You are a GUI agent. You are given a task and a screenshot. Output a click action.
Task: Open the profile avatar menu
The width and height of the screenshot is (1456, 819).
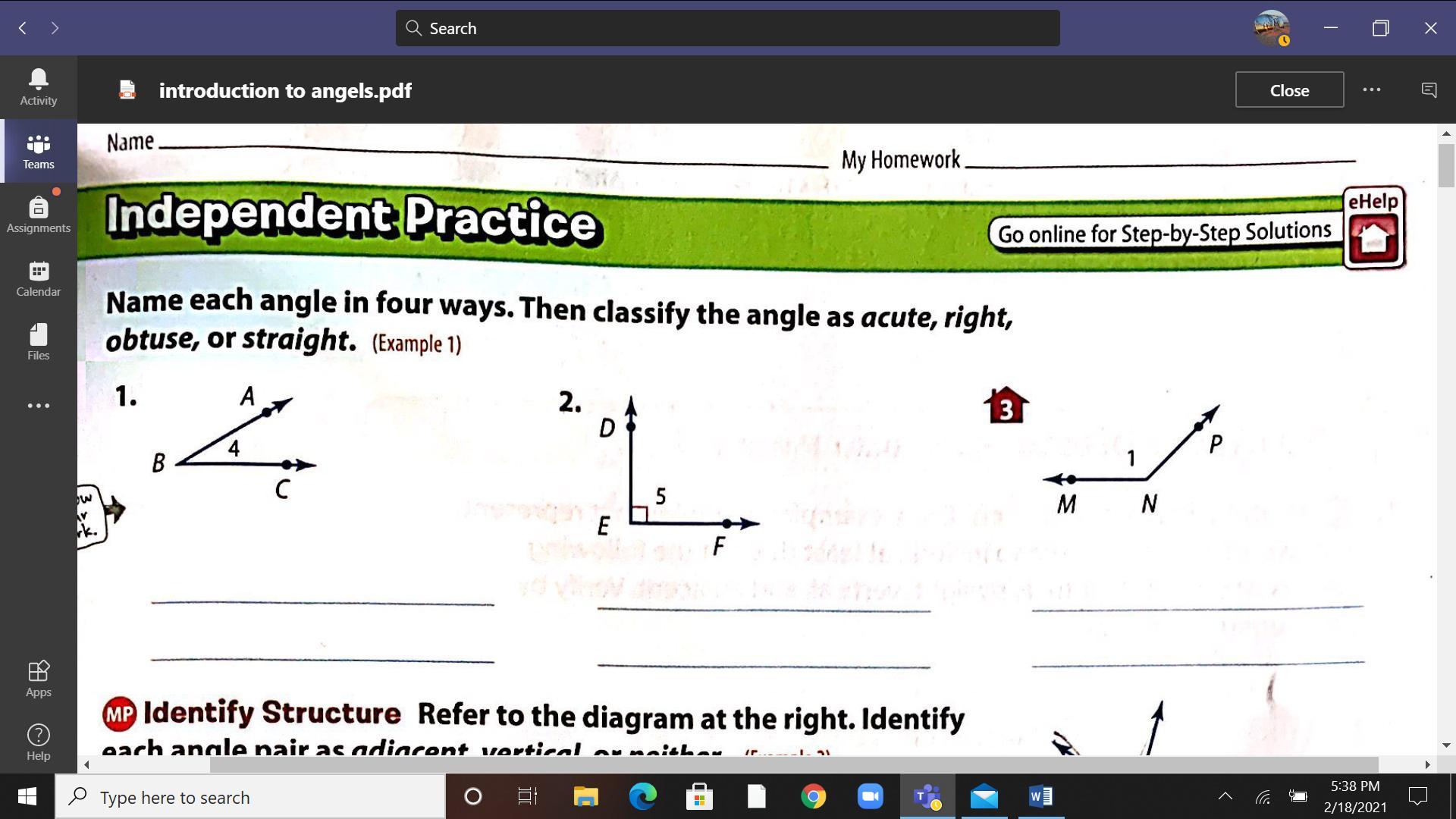pyautogui.click(x=1271, y=28)
